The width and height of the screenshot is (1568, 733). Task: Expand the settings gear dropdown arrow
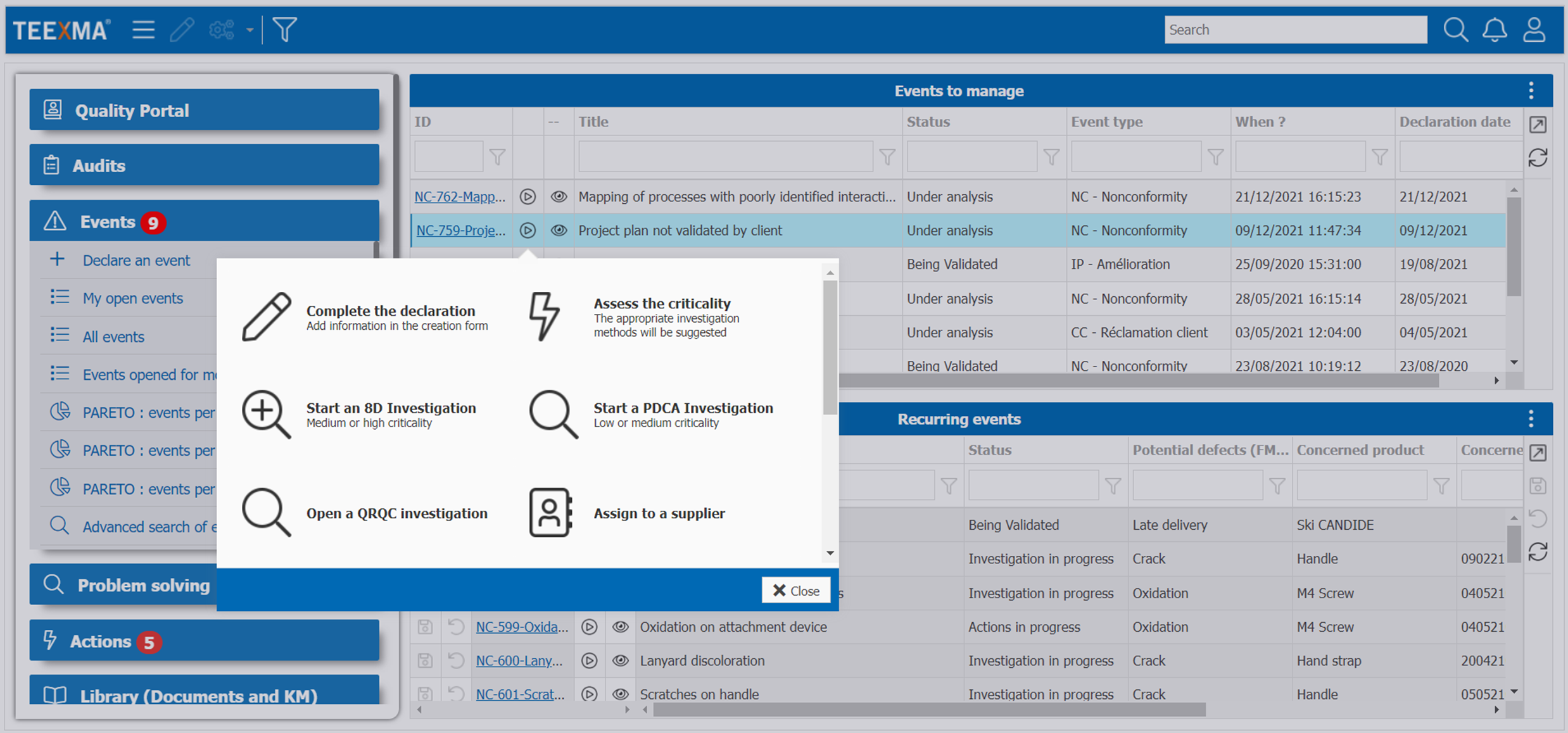point(250,29)
